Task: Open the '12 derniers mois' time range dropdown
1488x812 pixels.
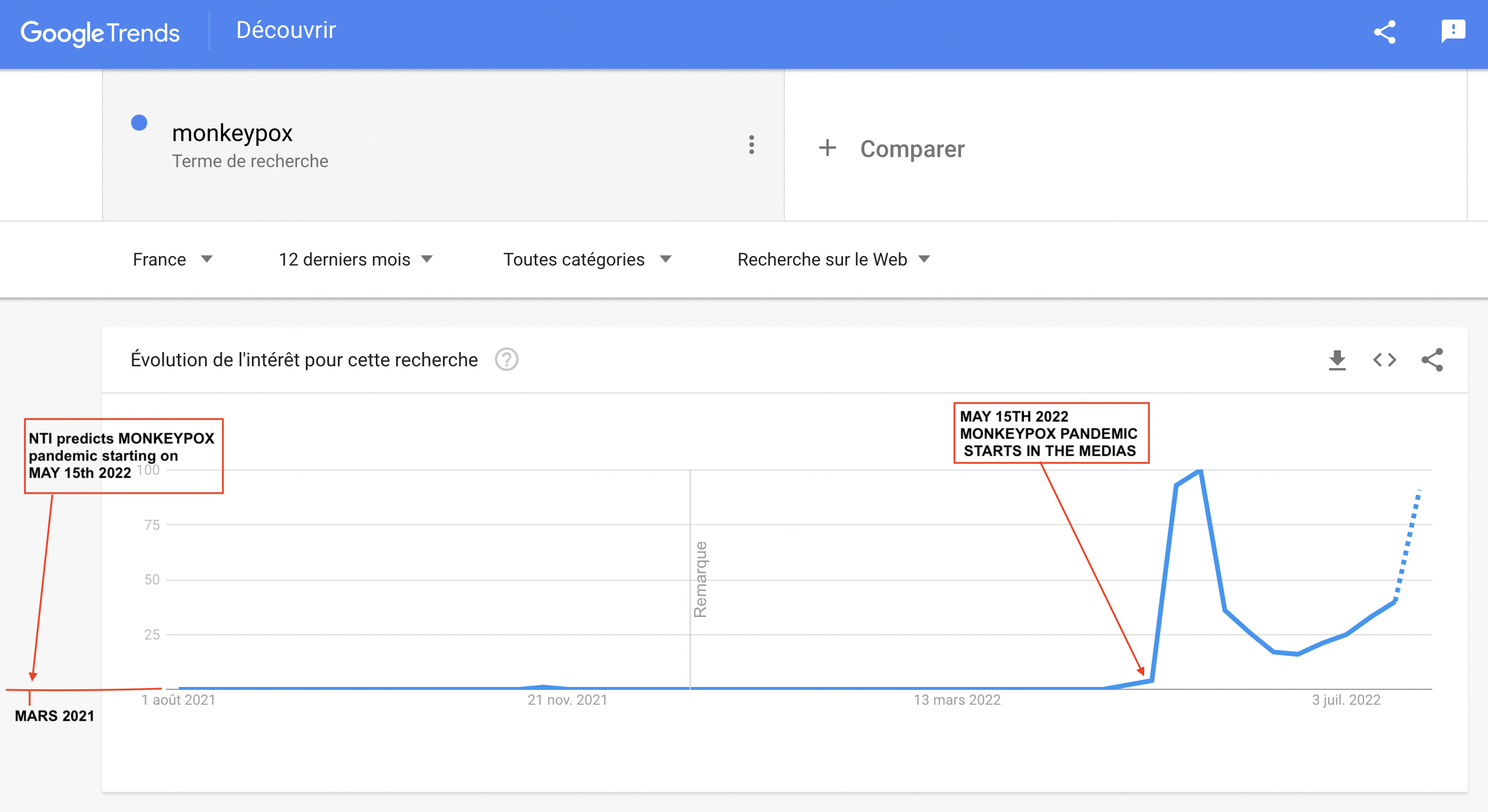Action: point(356,259)
